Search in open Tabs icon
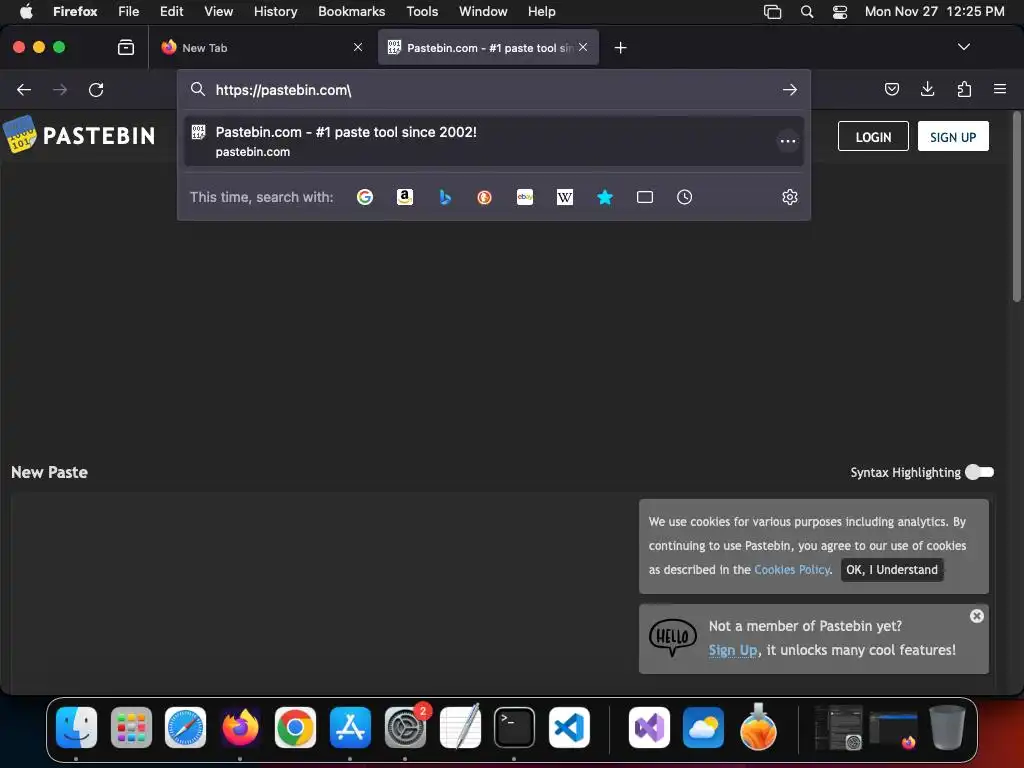 (645, 197)
